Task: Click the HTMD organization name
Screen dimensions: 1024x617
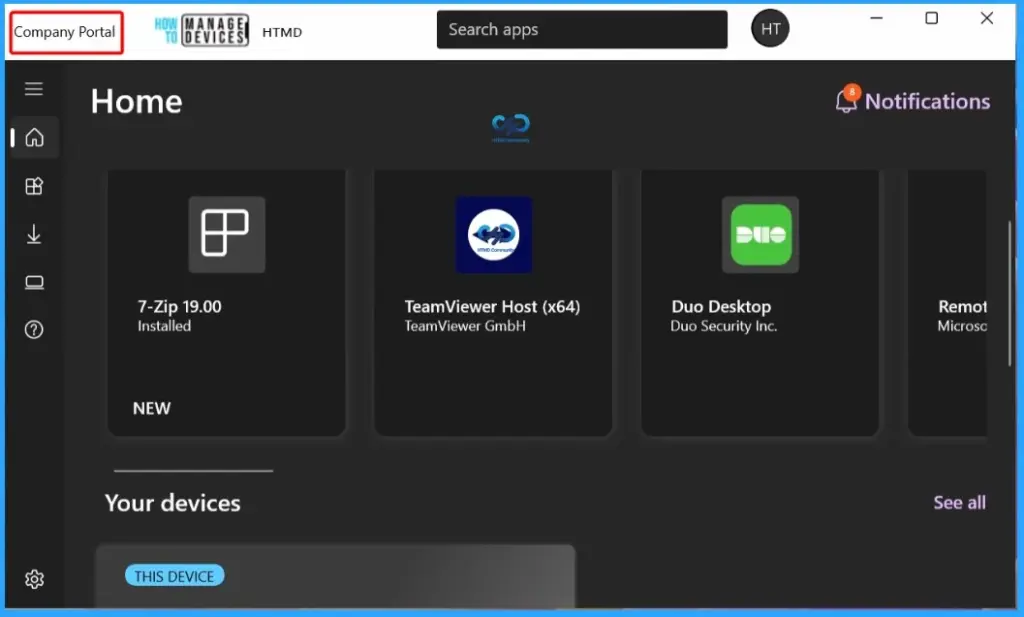Action: 282,32
